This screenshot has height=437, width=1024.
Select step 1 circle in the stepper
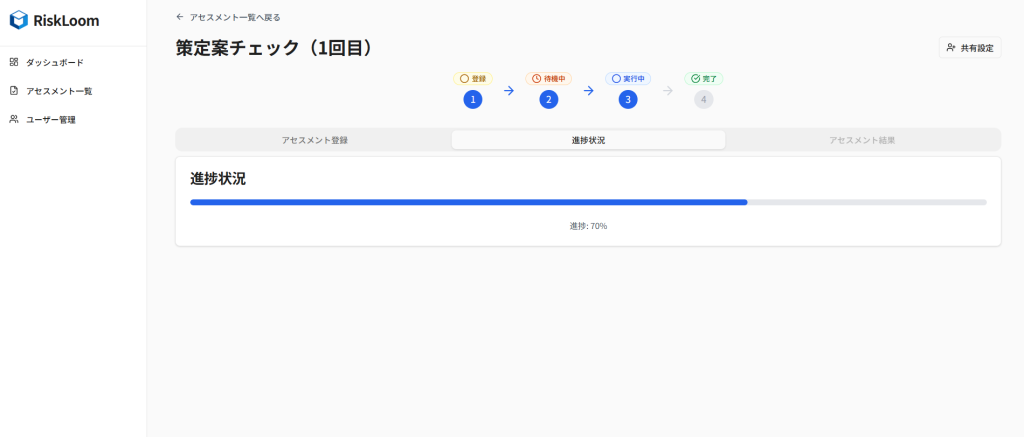pyautogui.click(x=473, y=99)
